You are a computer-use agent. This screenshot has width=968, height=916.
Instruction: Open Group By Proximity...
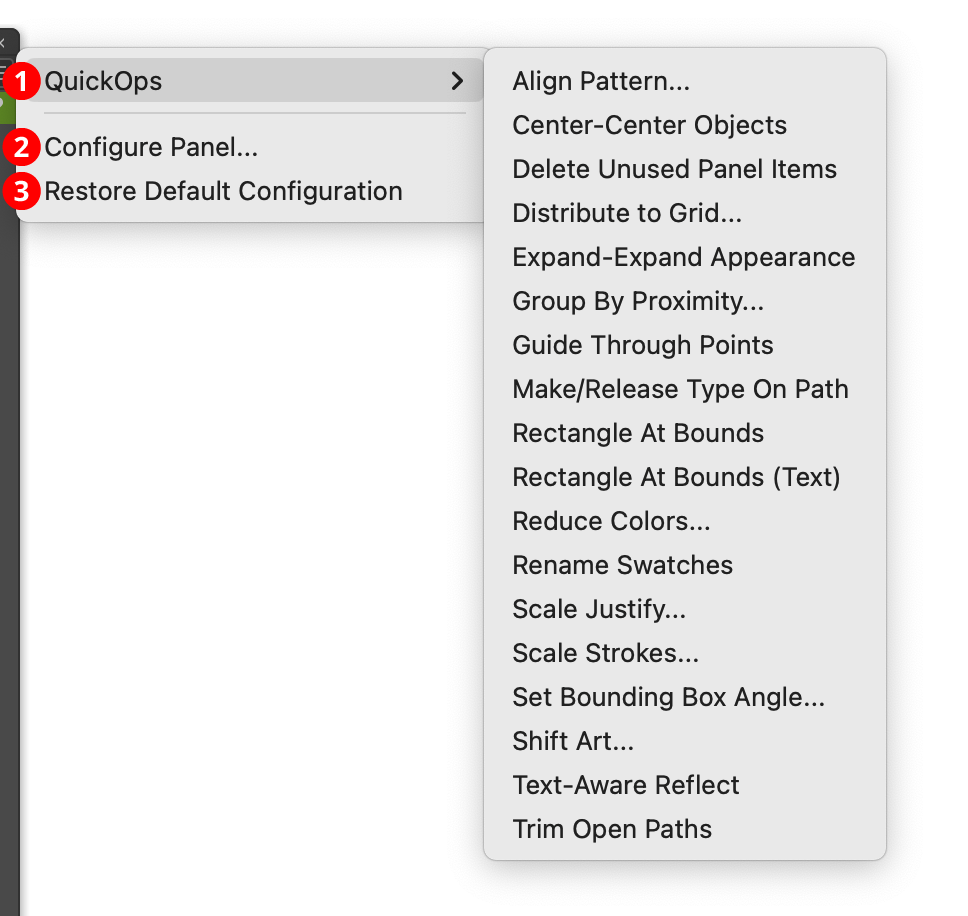(x=638, y=301)
